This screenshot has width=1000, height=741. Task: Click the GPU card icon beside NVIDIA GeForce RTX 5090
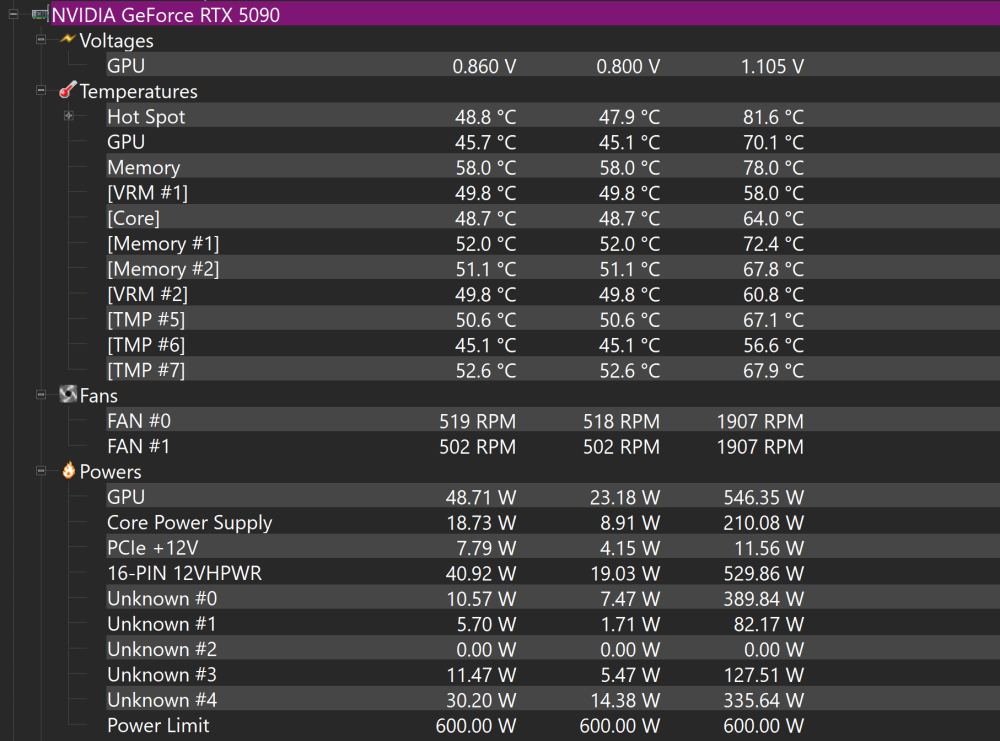[x=40, y=14]
